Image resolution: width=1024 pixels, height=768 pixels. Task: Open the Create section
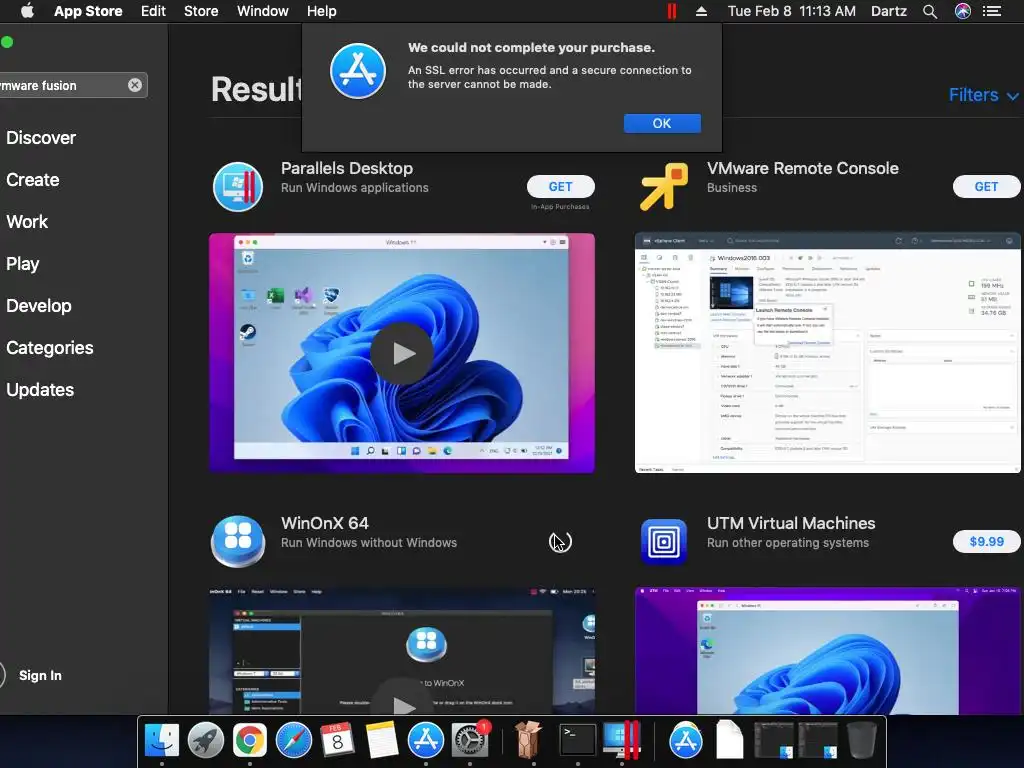pyautogui.click(x=33, y=180)
